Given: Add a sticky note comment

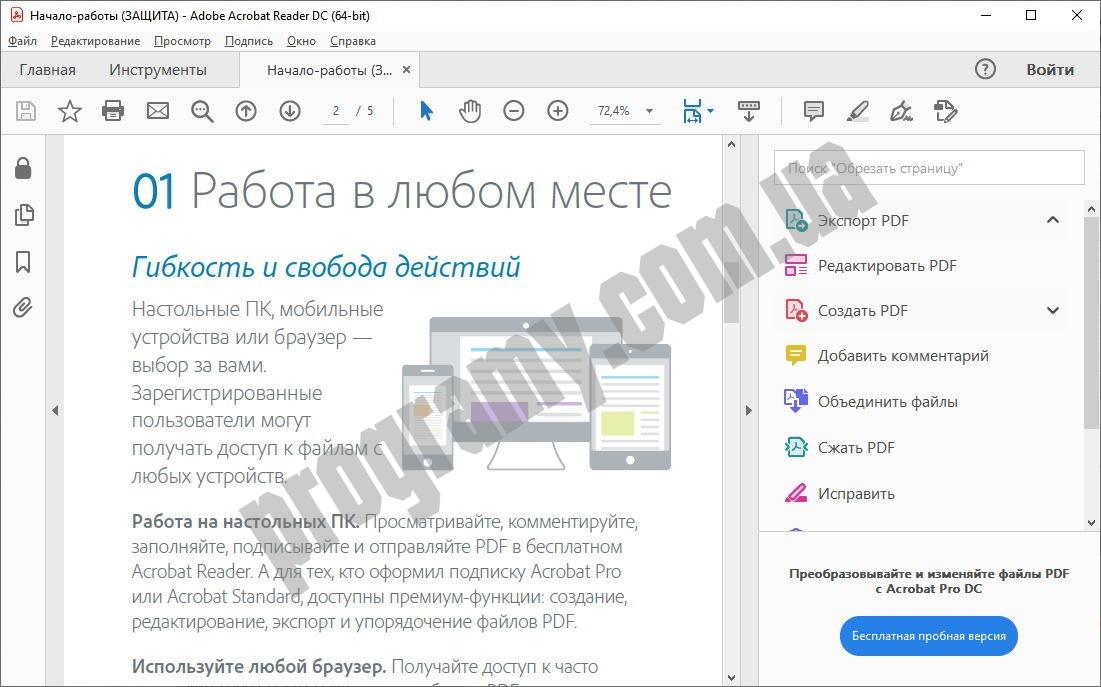Looking at the screenshot, I should tap(814, 111).
